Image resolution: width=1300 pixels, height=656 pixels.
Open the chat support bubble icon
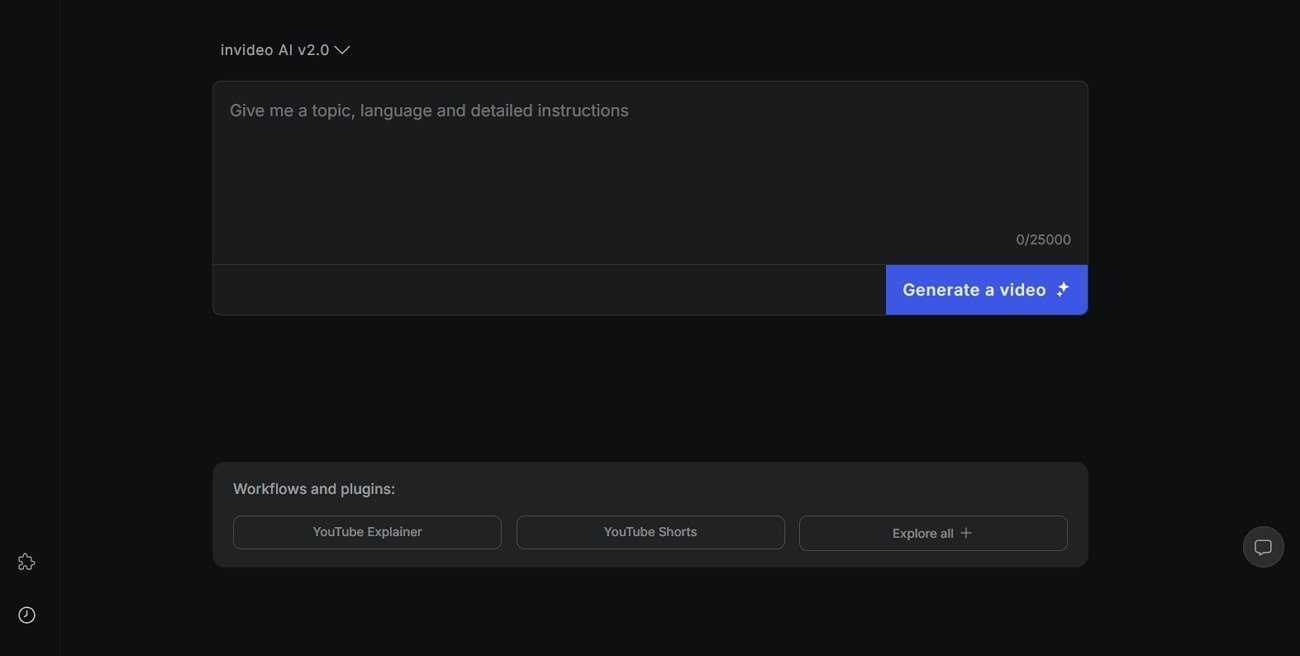point(1263,547)
